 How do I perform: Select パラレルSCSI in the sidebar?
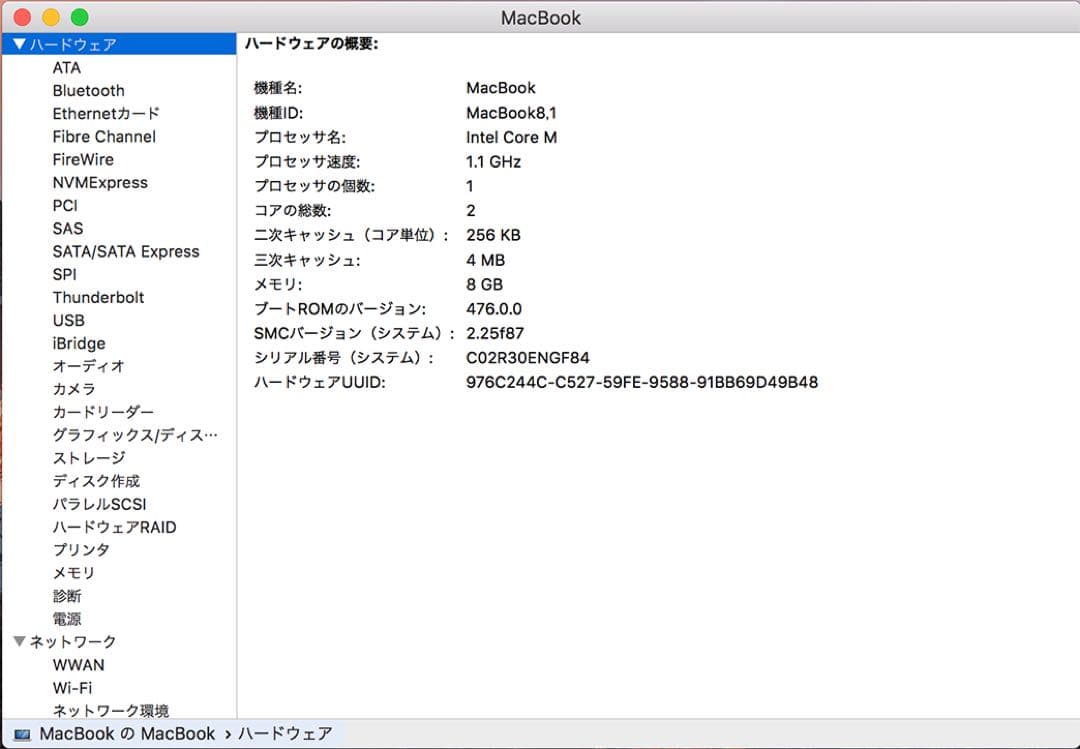pos(99,504)
